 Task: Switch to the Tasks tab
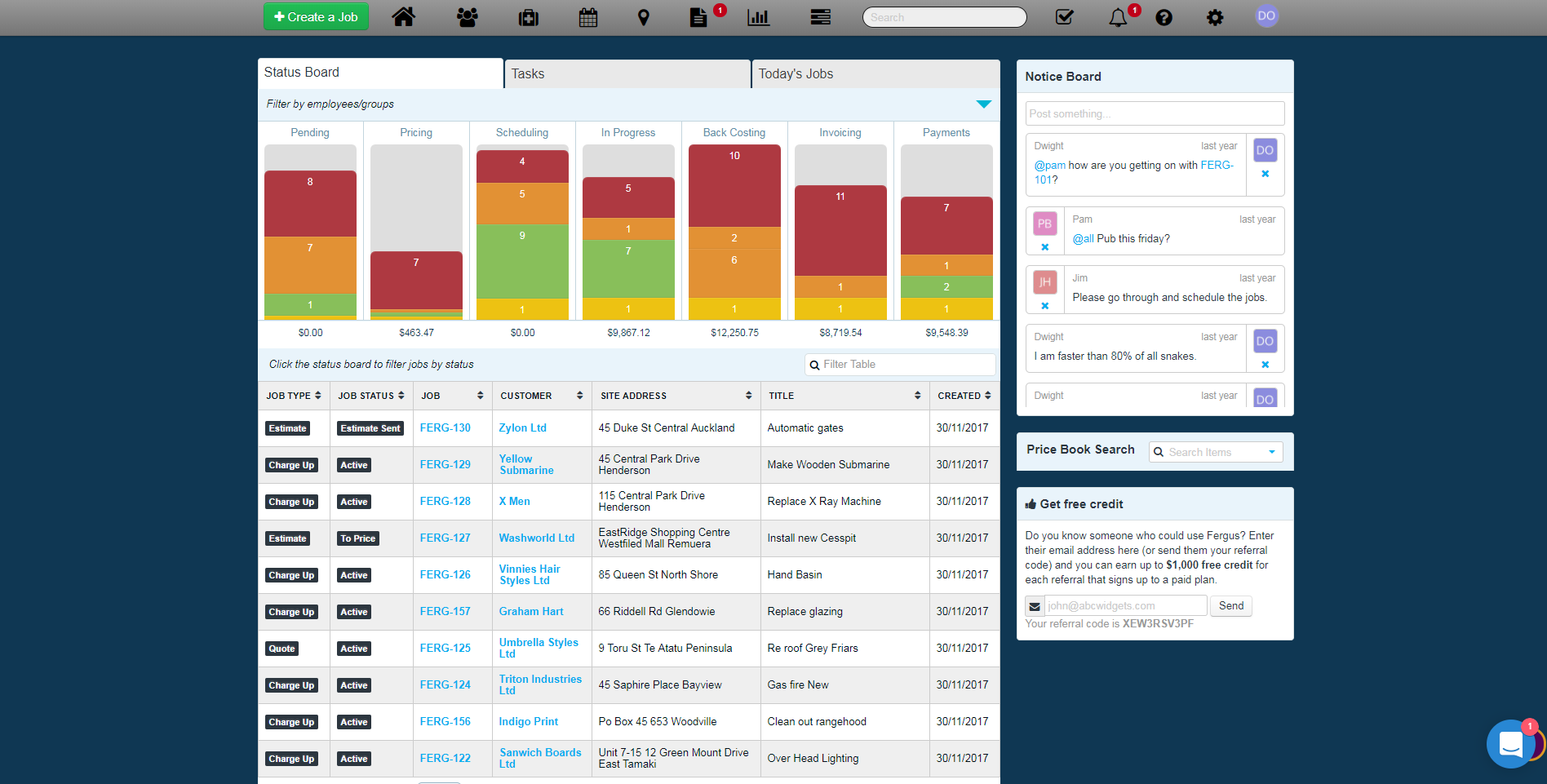tap(627, 74)
